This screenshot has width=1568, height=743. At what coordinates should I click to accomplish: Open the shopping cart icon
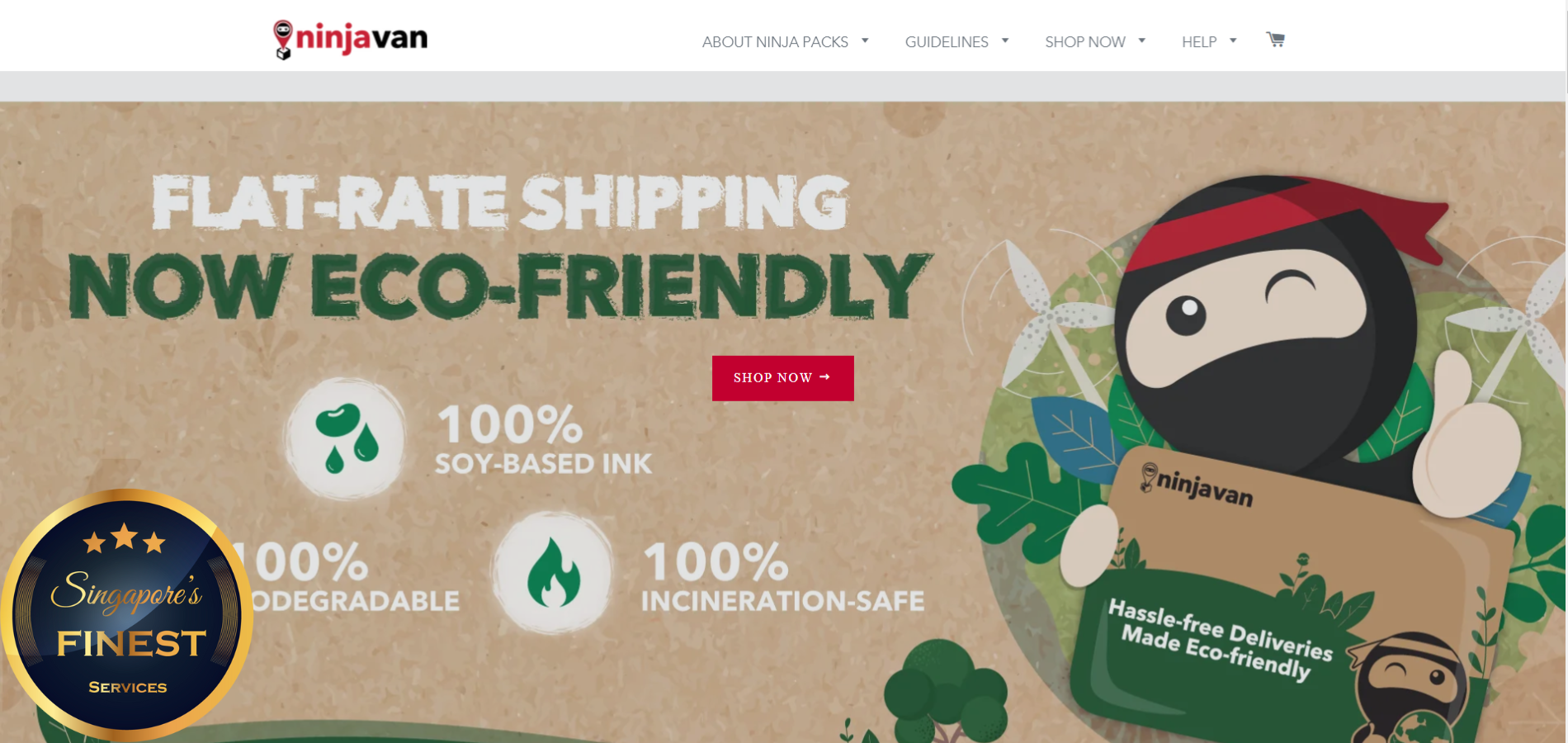pos(1275,40)
